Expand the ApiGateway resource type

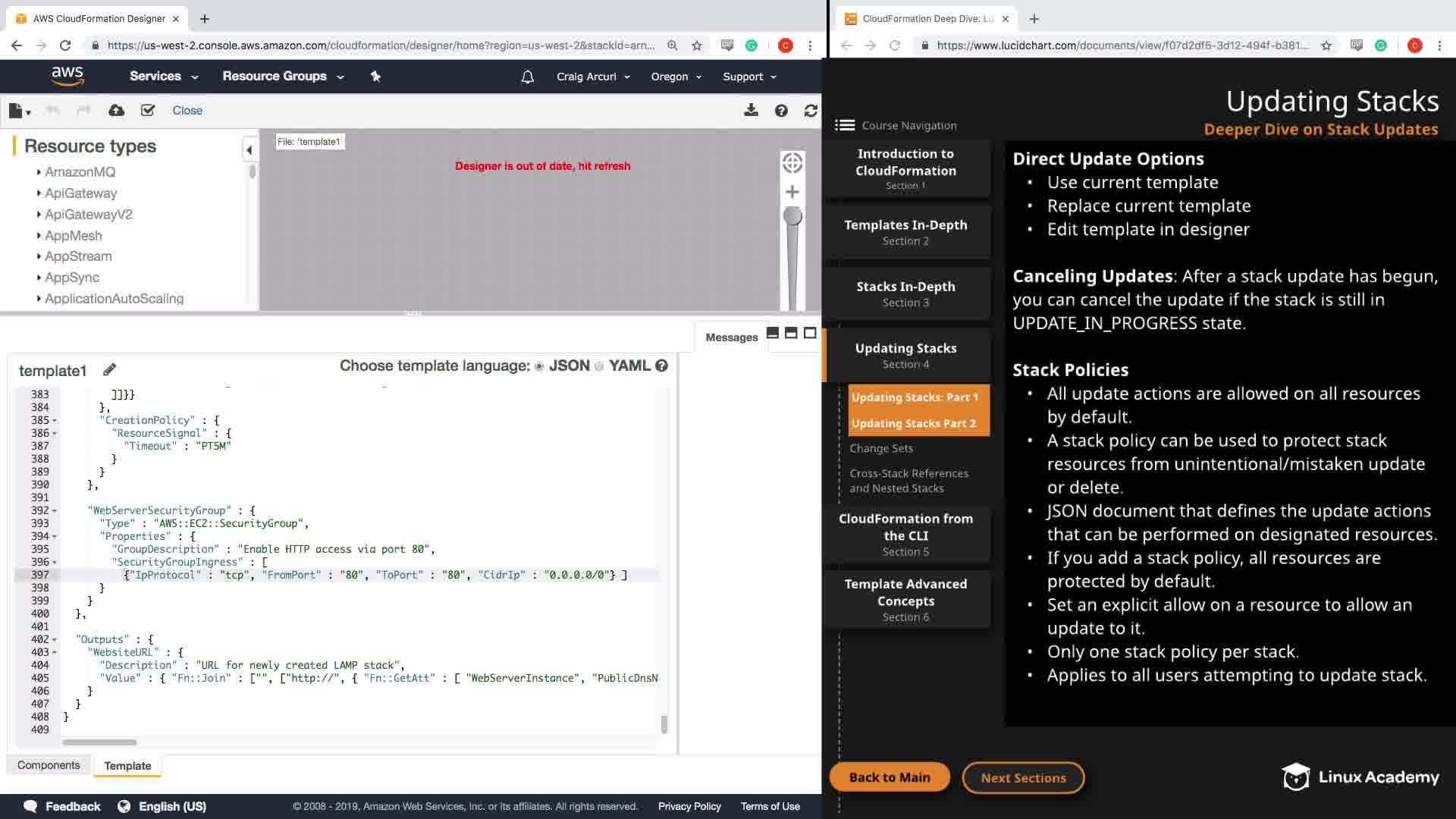pyautogui.click(x=80, y=193)
